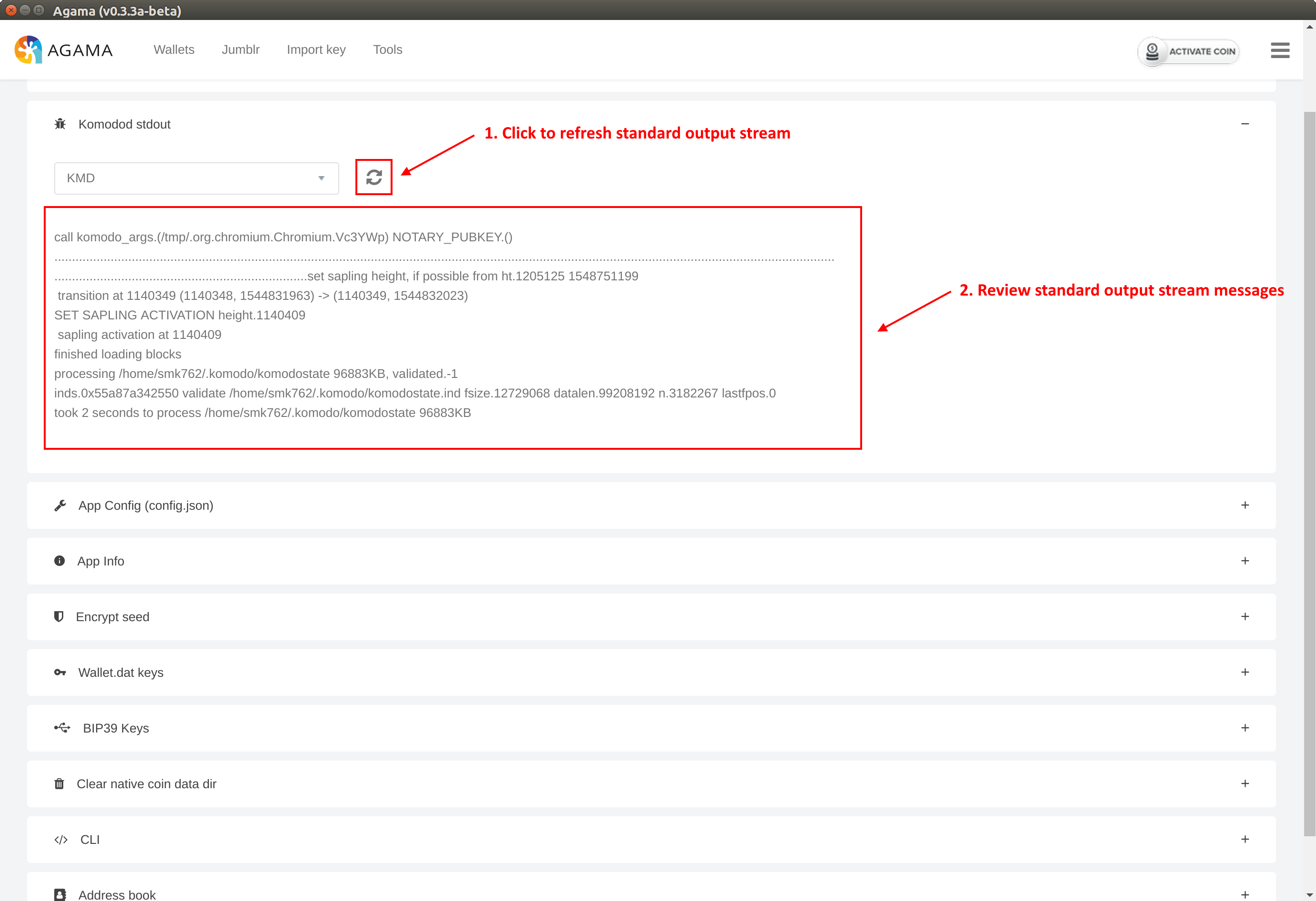Screen dimensions: 1316x901
Task: Expand the Address book section
Action: click(x=1245, y=894)
